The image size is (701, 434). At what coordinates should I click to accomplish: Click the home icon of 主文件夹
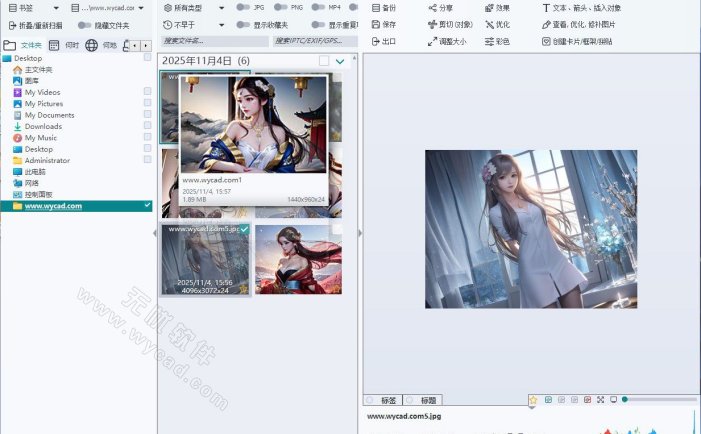pos(17,70)
